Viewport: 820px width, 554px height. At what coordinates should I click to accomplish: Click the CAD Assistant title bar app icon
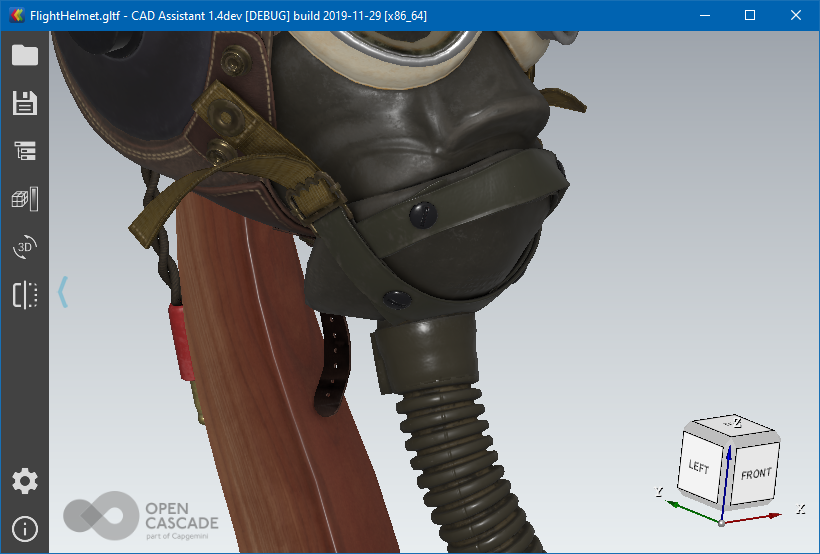(x=15, y=15)
